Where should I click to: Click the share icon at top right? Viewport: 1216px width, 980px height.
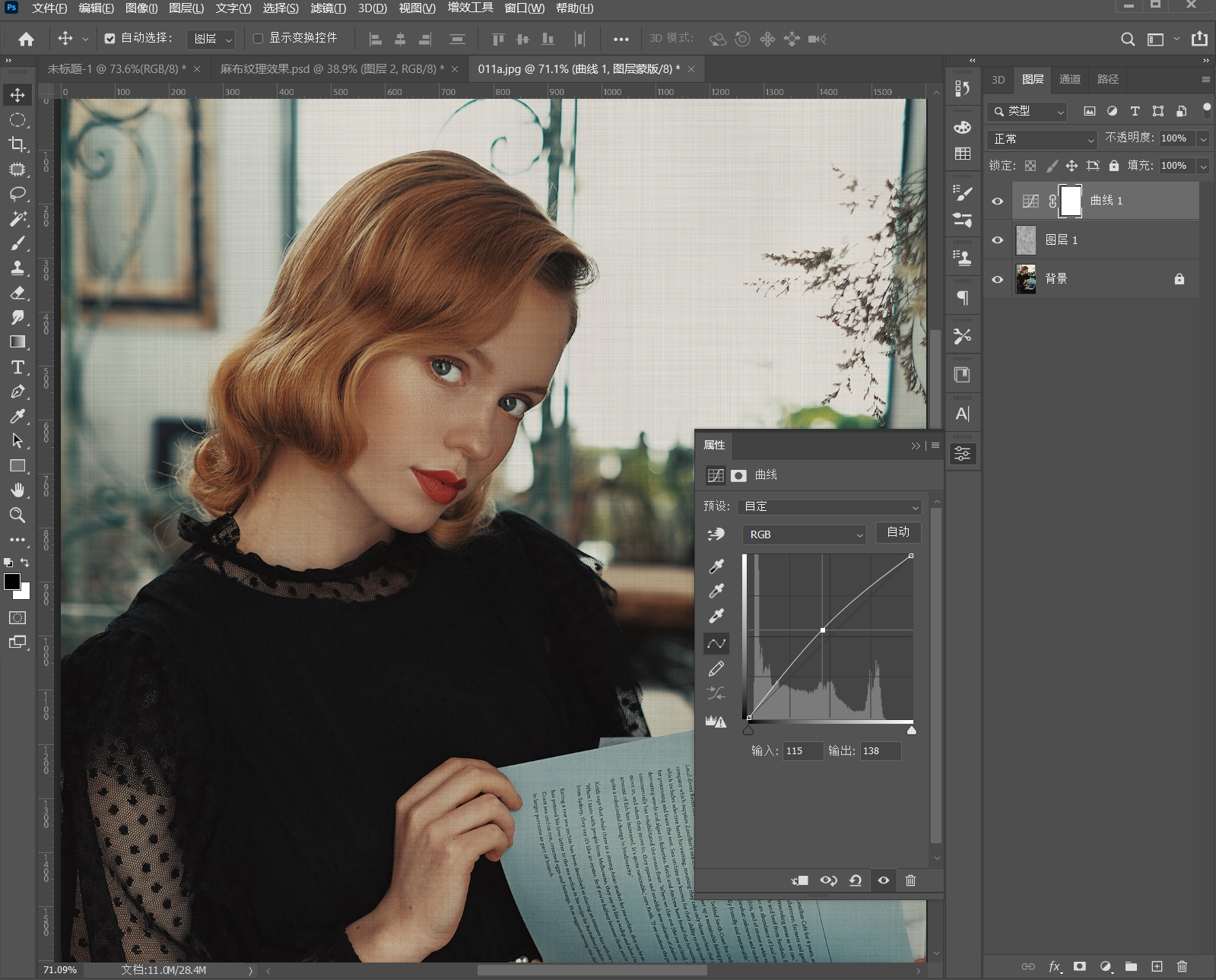pyautogui.click(x=1199, y=39)
